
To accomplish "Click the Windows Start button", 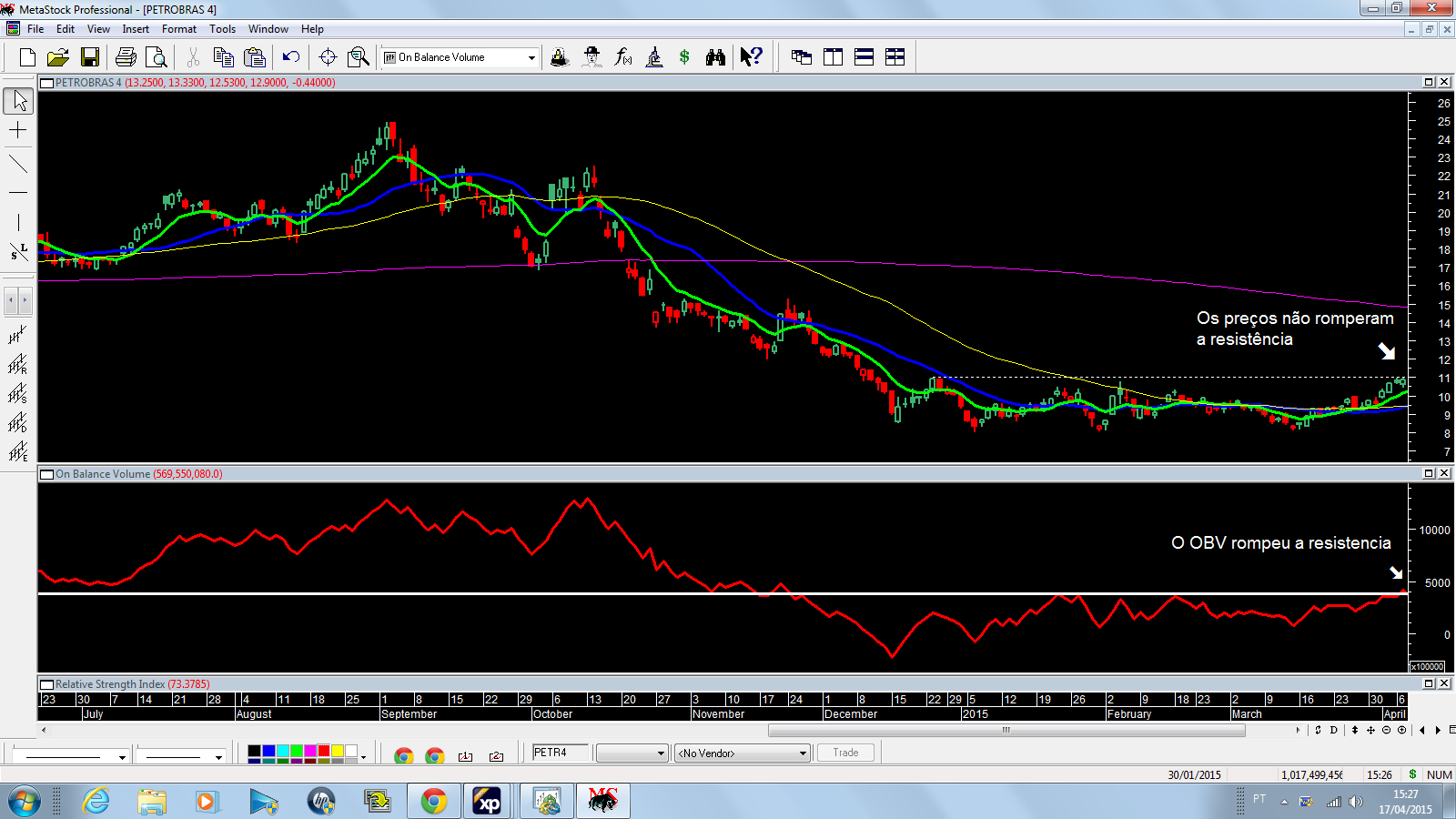I will [25, 802].
